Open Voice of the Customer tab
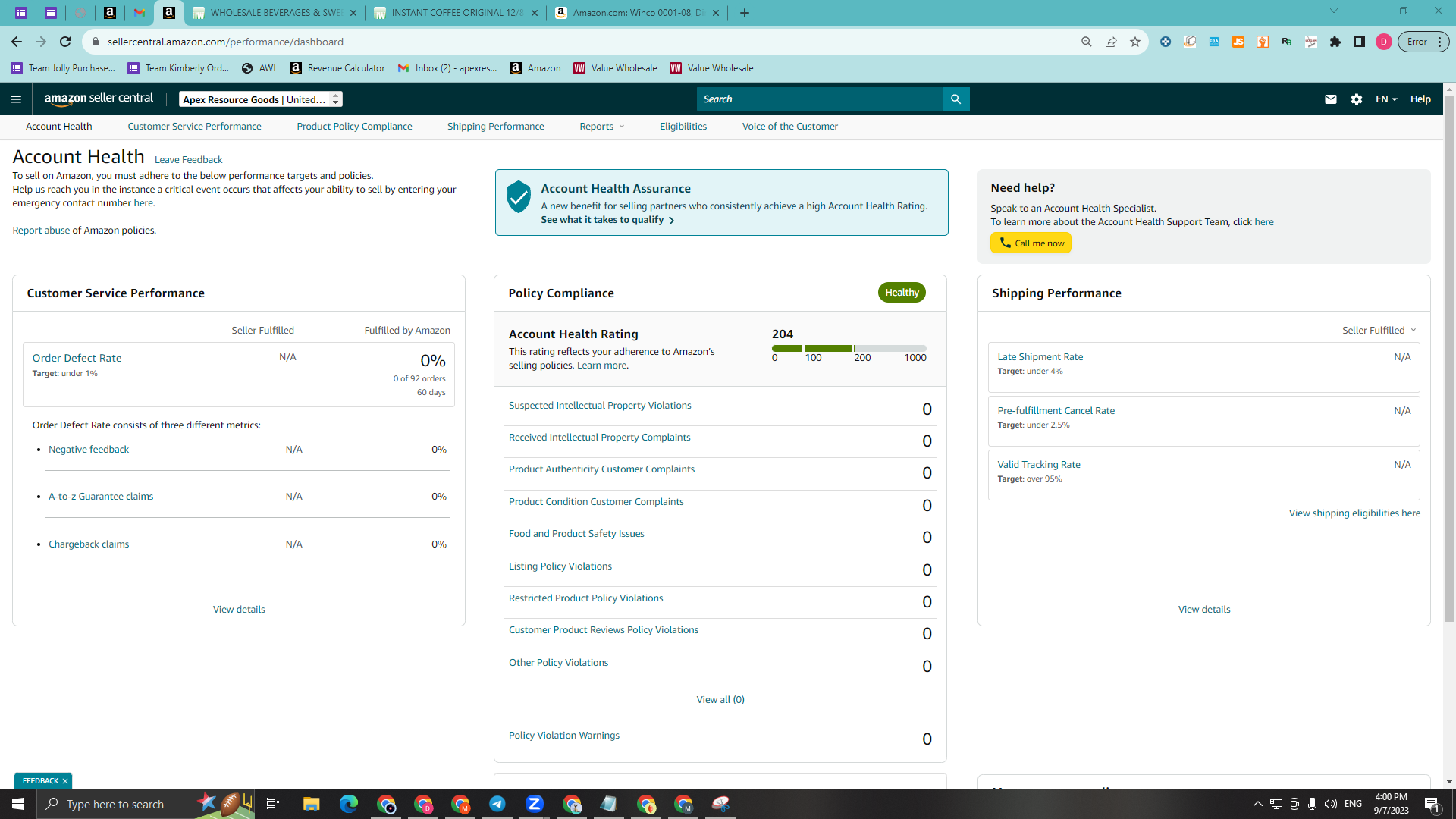The width and height of the screenshot is (1456, 819). point(790,127)
